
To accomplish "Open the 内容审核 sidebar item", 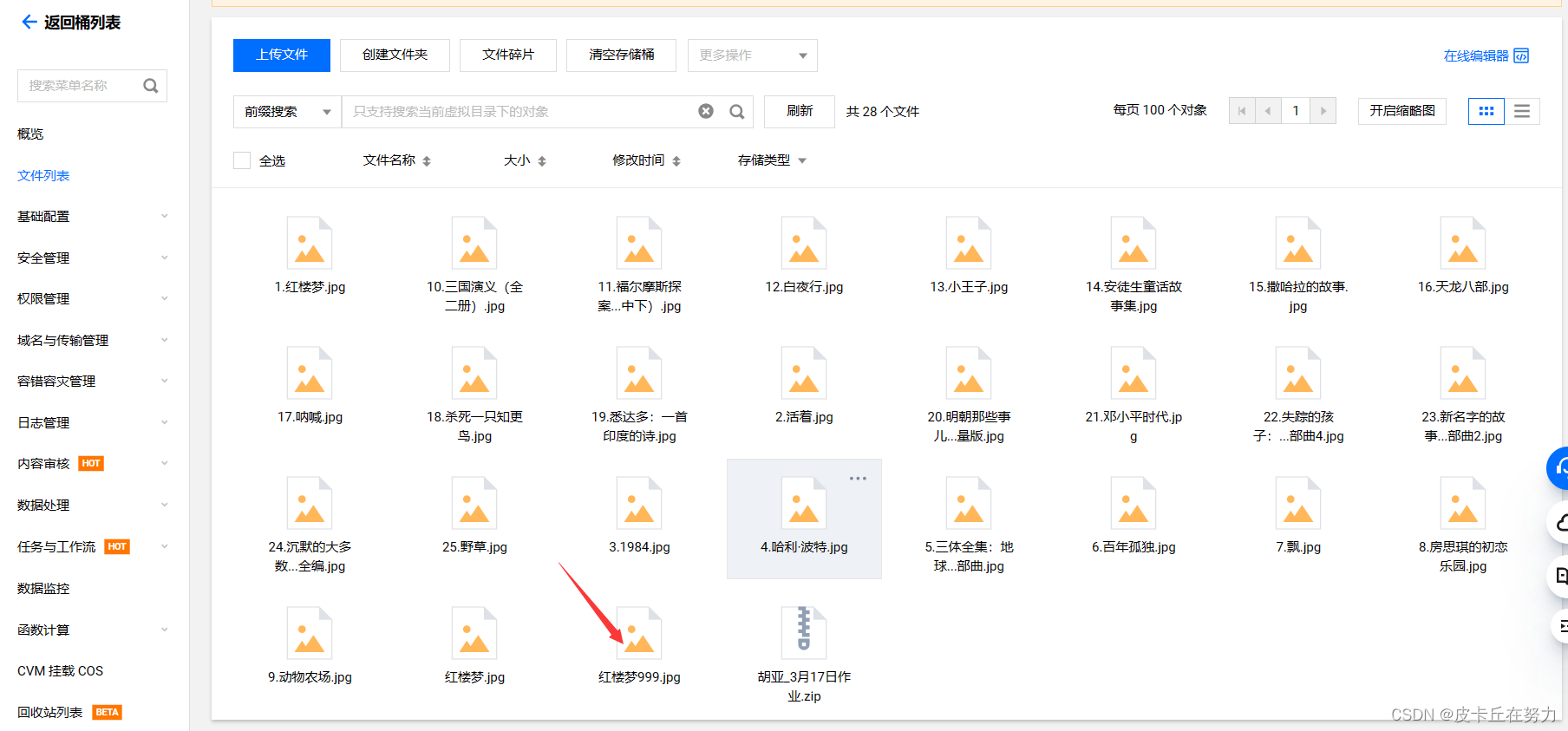I will (x=43, y=463).
